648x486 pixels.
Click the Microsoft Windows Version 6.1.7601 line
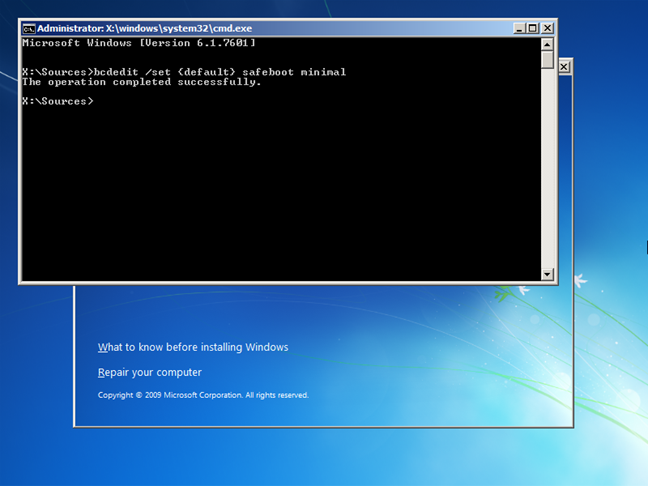coord(139,43)
